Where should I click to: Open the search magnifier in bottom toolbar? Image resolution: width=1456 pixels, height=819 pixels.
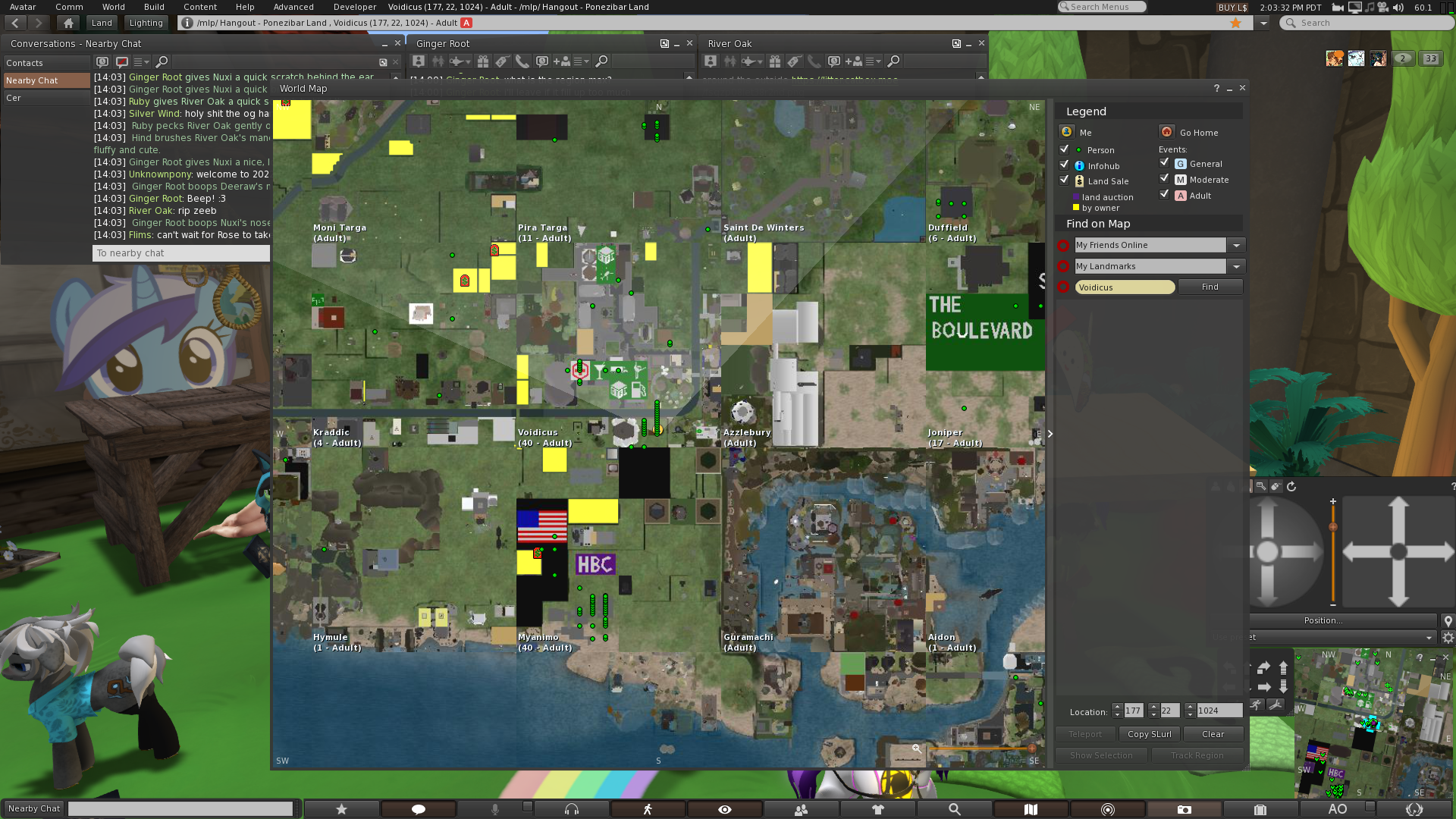tap(954, 809)
